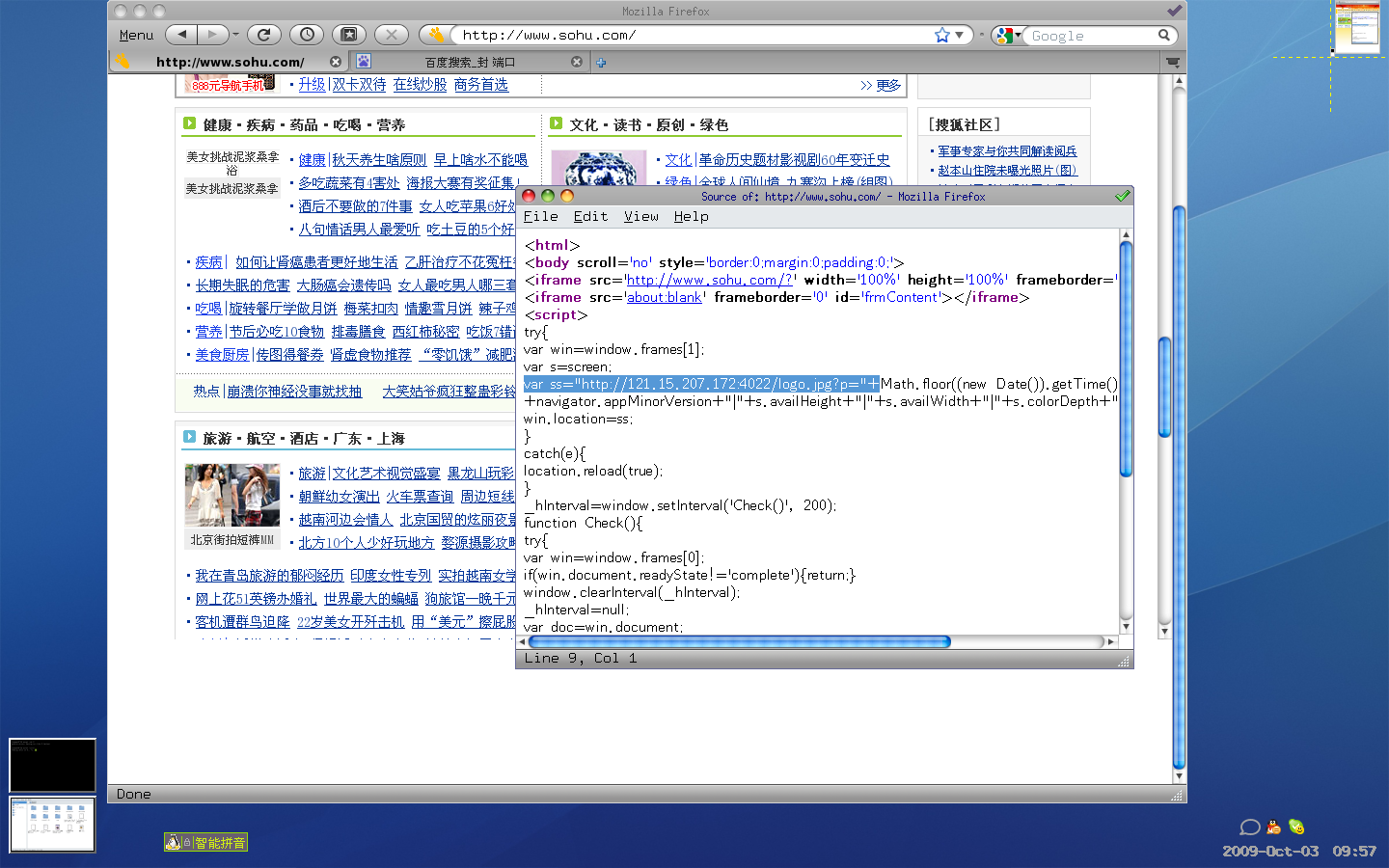The width and height of the screenshot is (1389, 868).
Task: Click the 09:57 desktop clock
Action: [1354, 851]
